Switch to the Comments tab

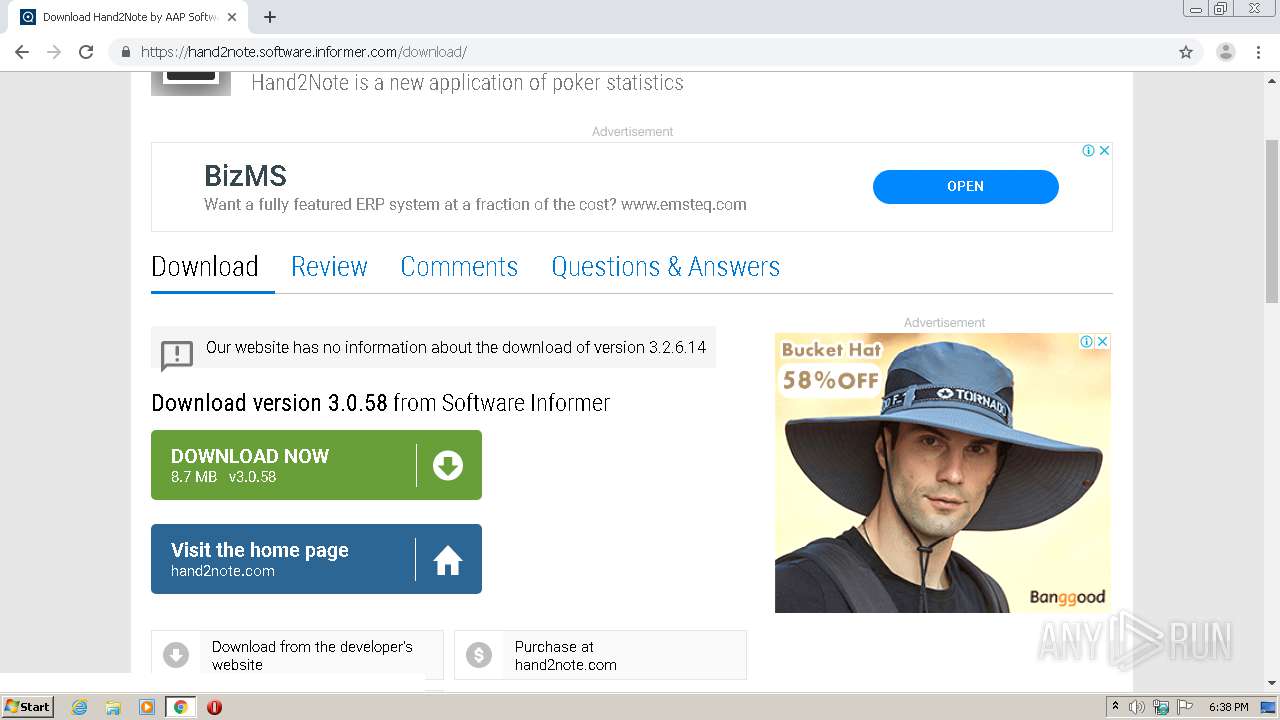pos(459,267)
